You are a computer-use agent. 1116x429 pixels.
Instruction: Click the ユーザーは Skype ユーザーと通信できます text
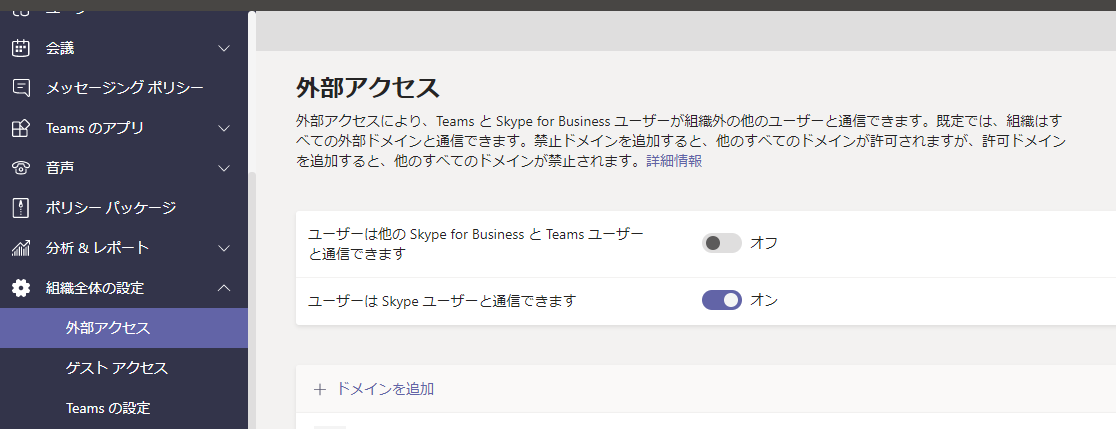(x=442, y=301)
